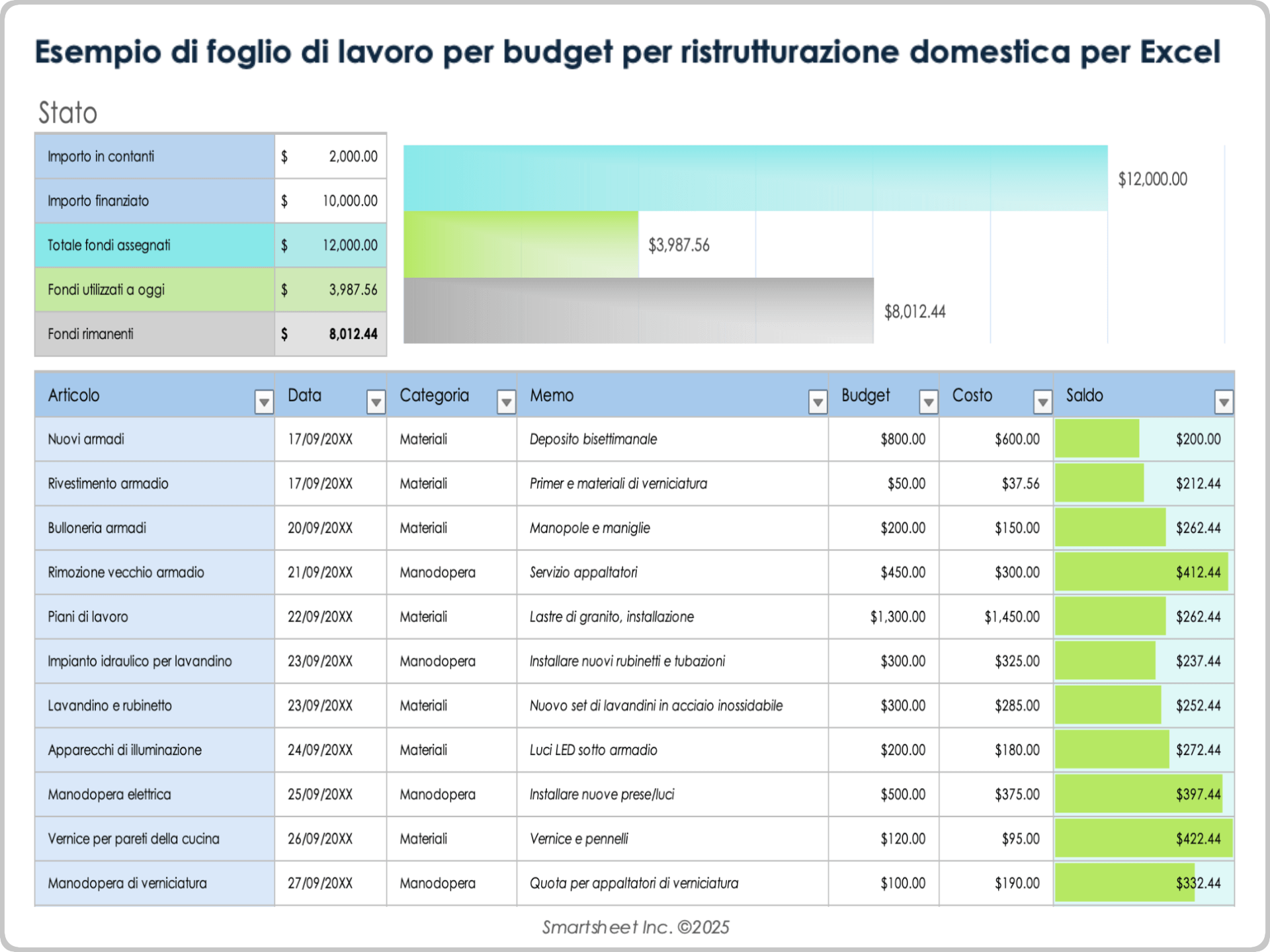Click the $12,000.00 cyan chart bar
The width and height of the screenshot is (1270, 952).
point(755,178)
